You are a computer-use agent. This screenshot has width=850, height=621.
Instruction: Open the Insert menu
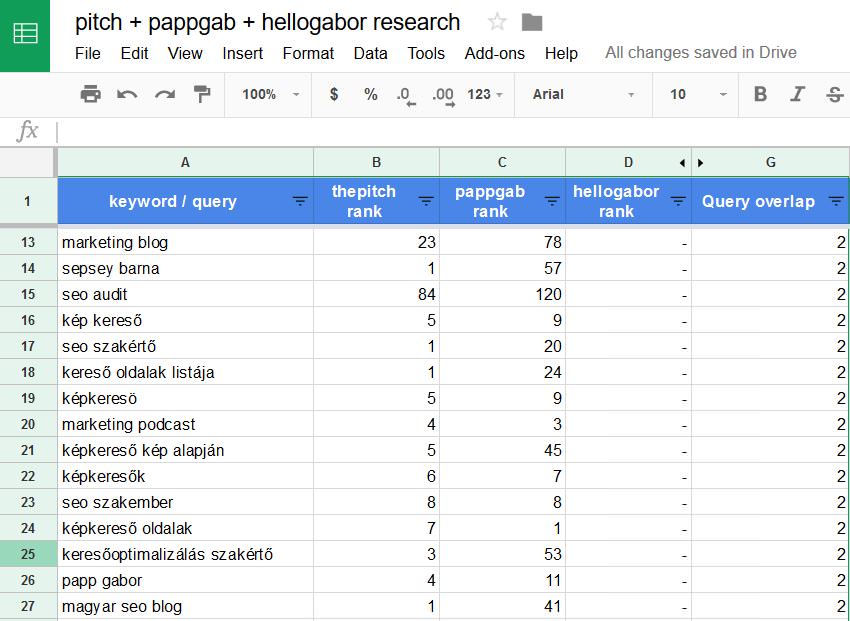coord(242,53)
